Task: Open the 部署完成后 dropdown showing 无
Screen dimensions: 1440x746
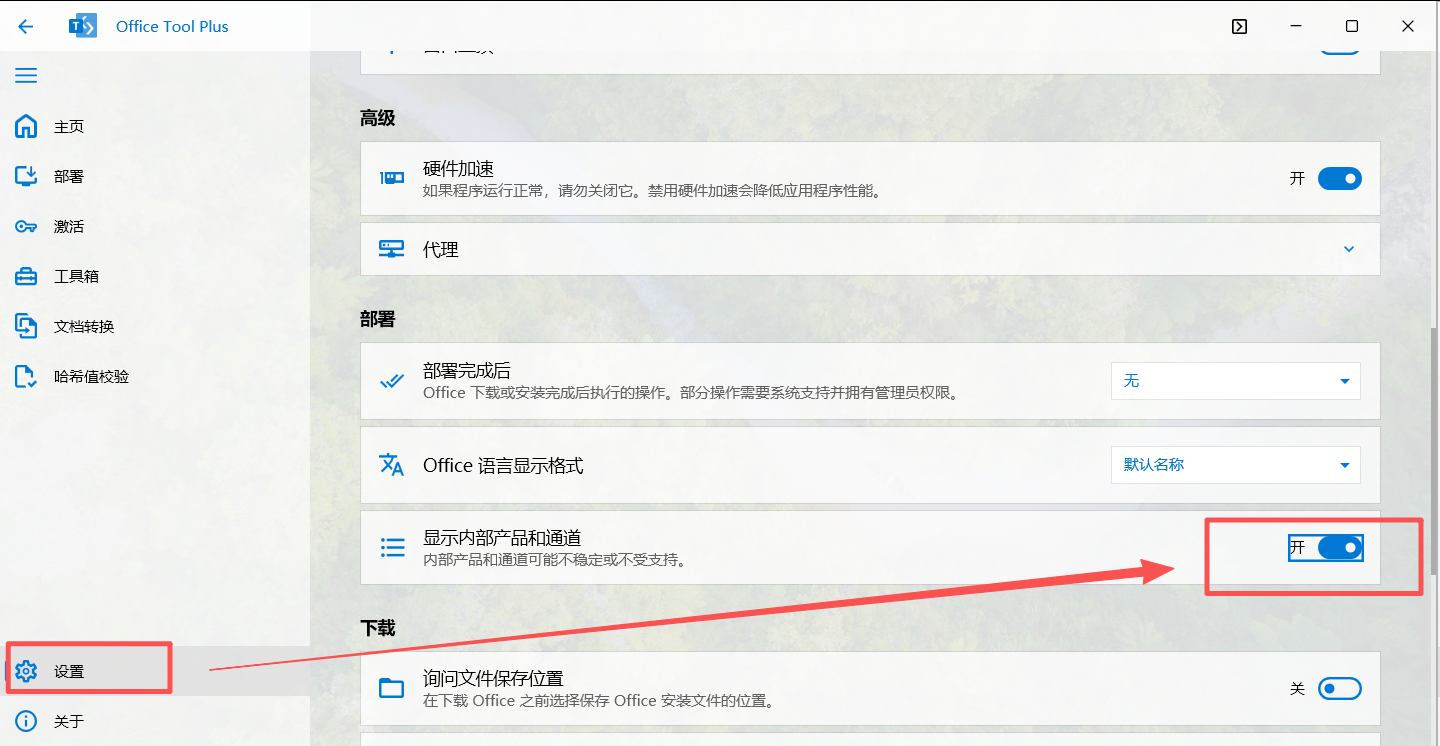Action: [x=1235, y=380]
